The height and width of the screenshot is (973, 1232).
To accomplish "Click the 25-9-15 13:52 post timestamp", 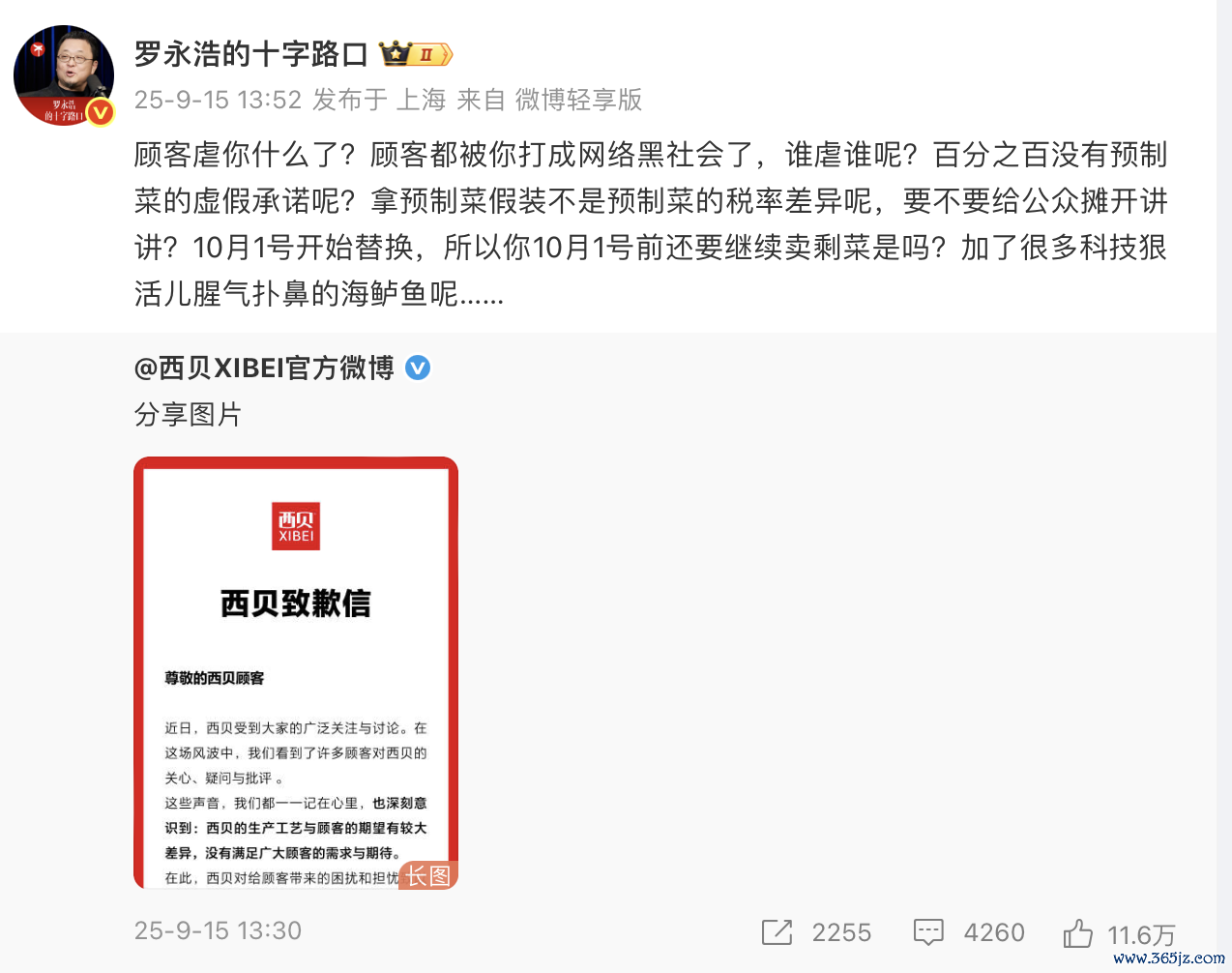I will coord(218,100).
